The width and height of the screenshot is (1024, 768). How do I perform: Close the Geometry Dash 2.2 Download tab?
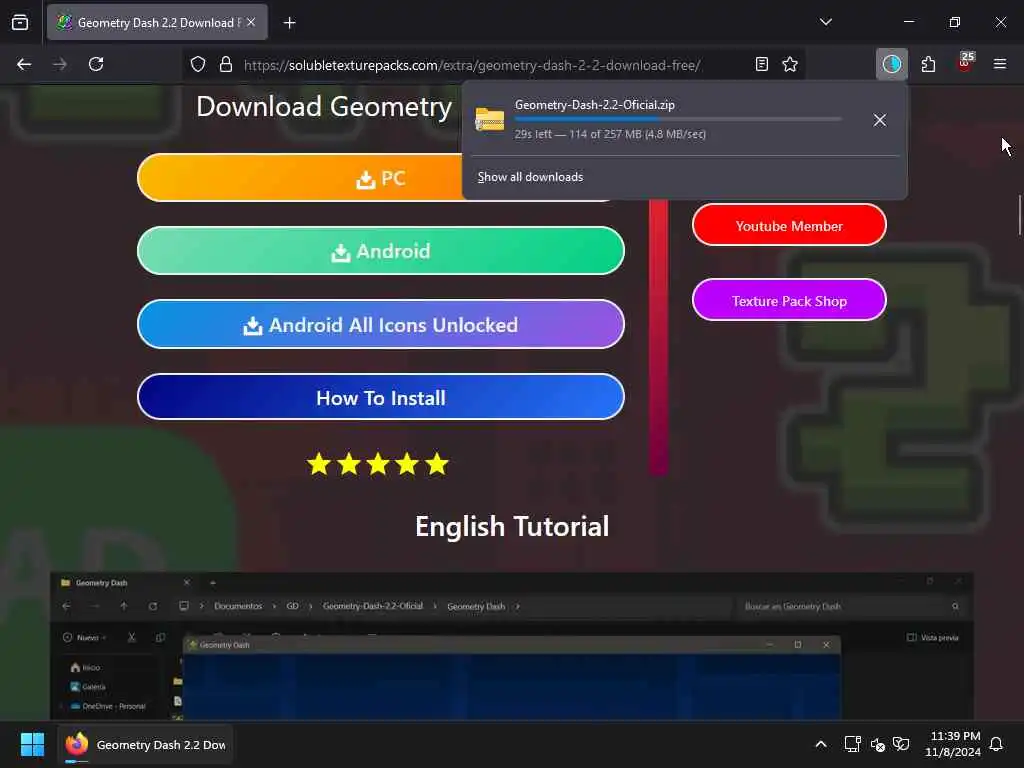[x=251, y=22]
